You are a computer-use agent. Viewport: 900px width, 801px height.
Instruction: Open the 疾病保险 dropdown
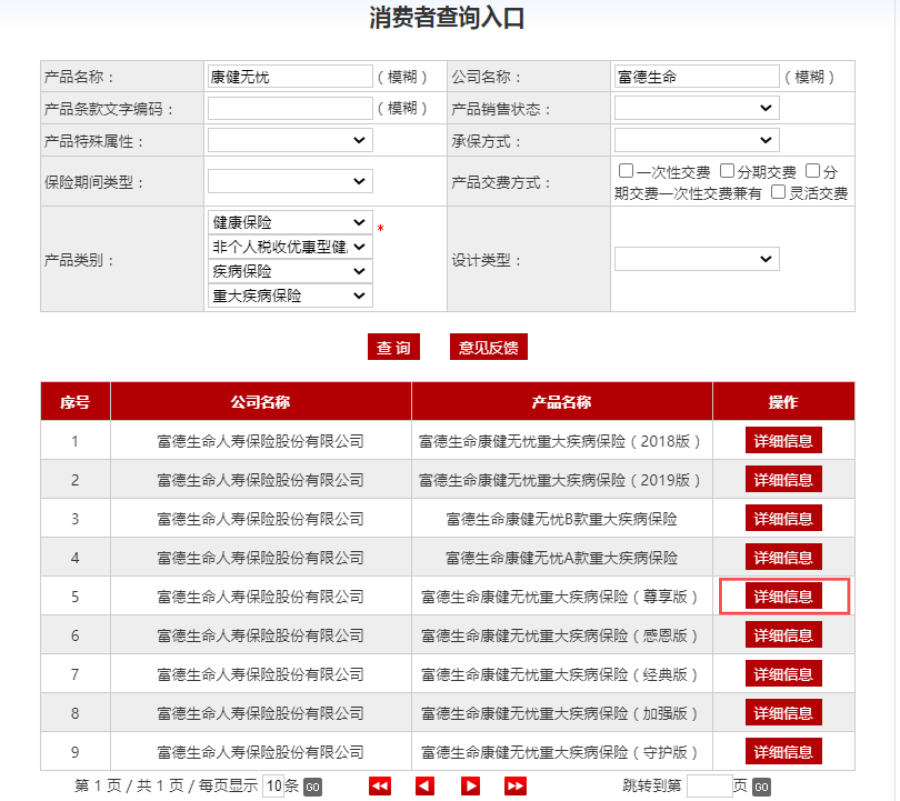[x=290, y=271]
